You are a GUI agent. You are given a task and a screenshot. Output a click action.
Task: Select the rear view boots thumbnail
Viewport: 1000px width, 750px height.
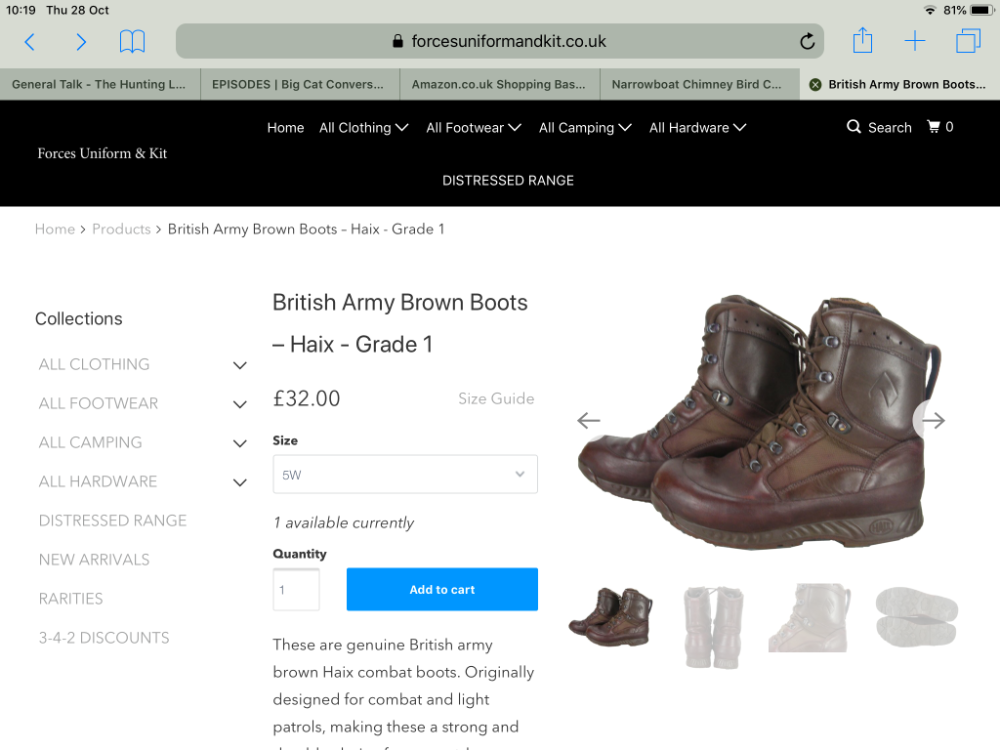tap(712, 626)
